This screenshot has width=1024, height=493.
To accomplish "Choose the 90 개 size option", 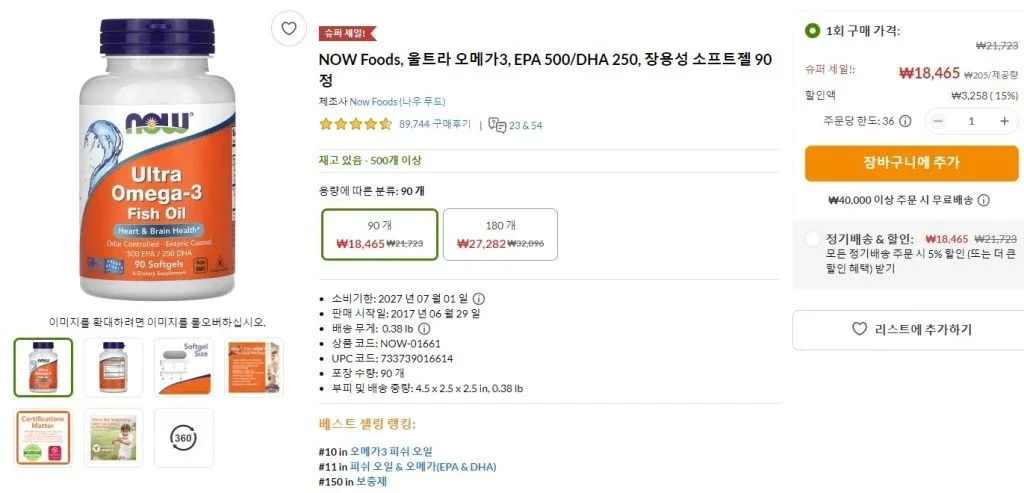I will pos(380,234).
